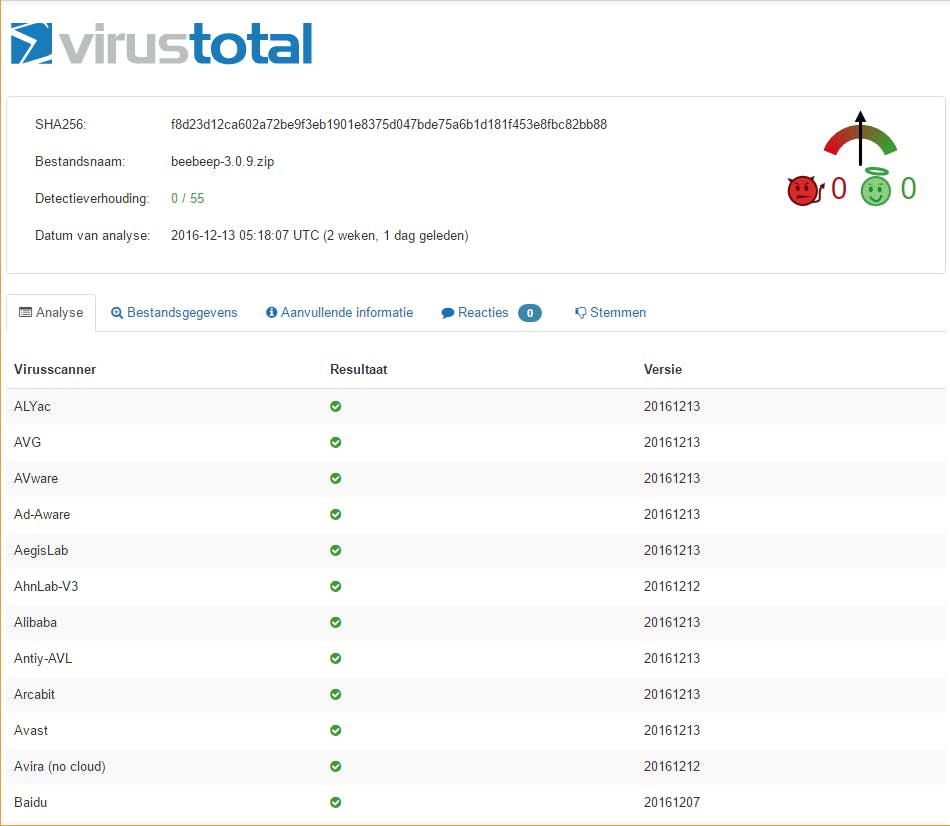
Task: Click the green harmless vote count 0
Action: pos(908,188)
